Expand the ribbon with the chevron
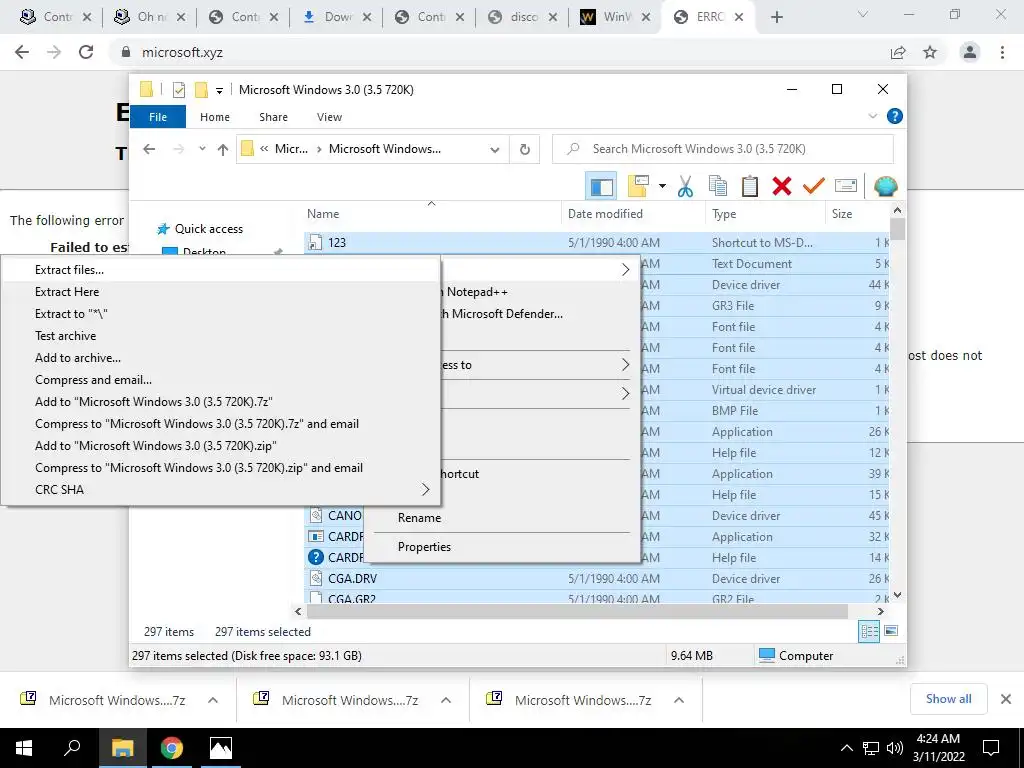 [872, 116]
